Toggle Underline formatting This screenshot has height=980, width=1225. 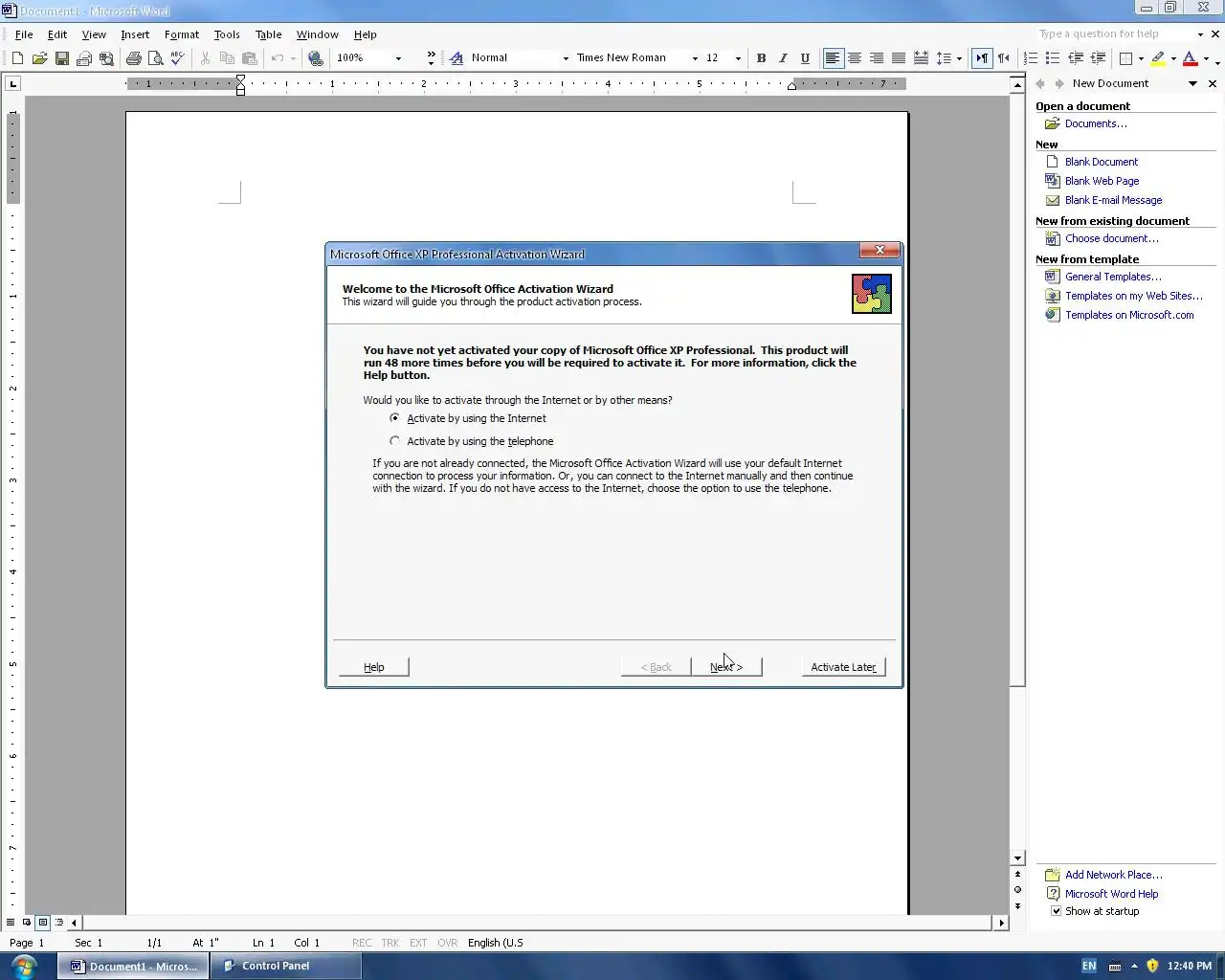tap(805, 58)
